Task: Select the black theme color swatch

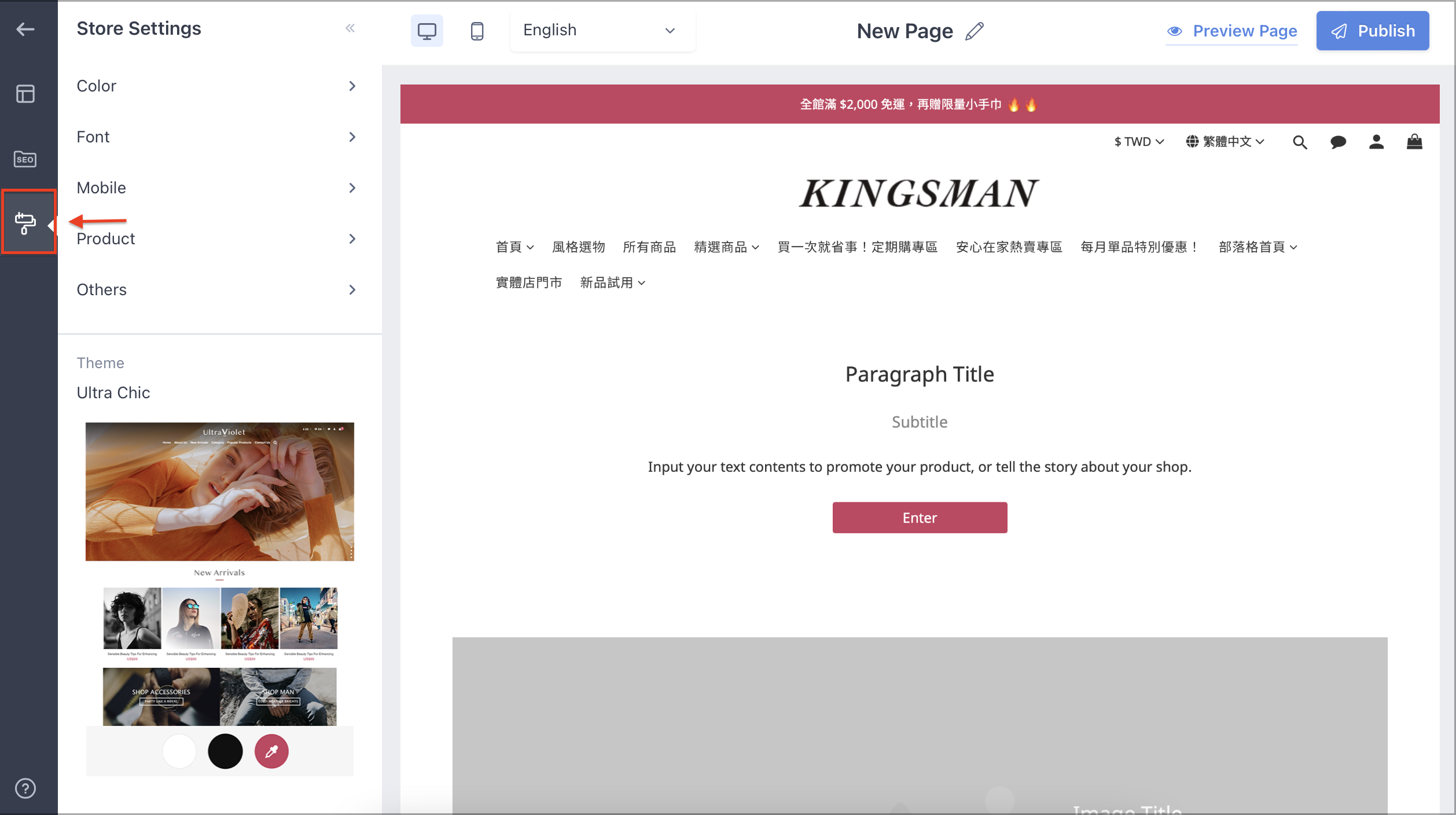Action: (x=225, y=751)
